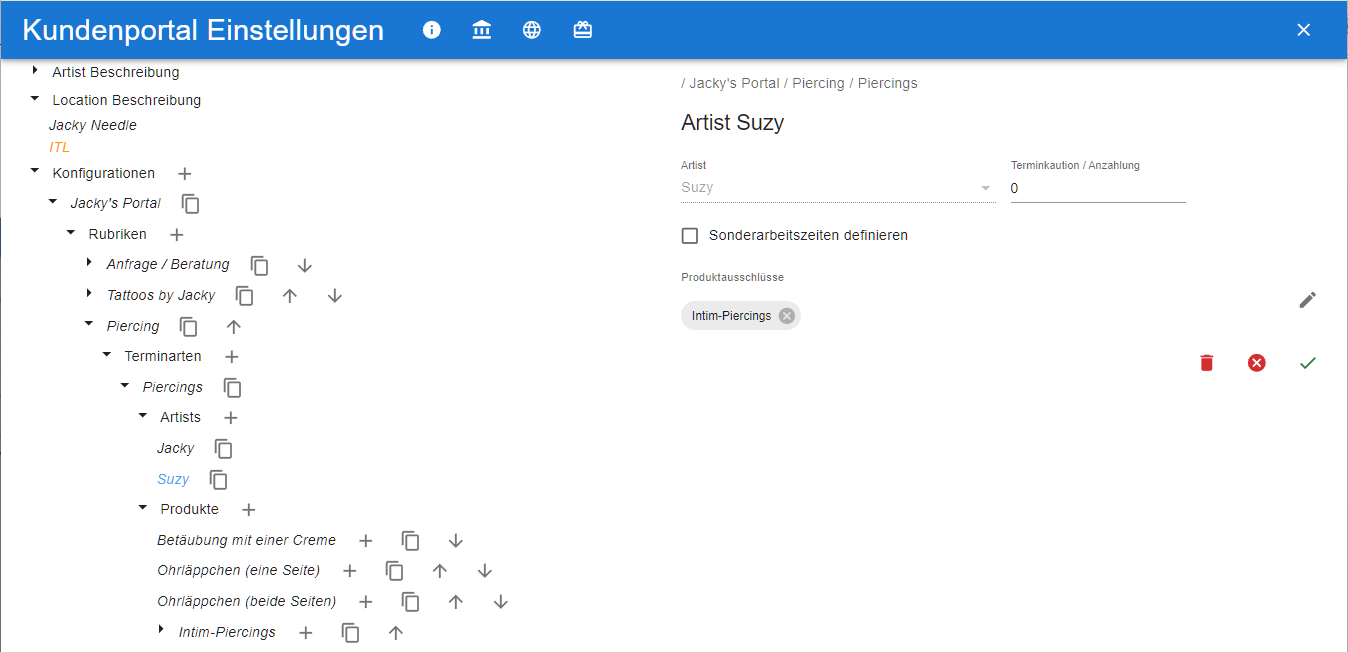Copy the Intim-Piercings product

[x=350, y=633]
